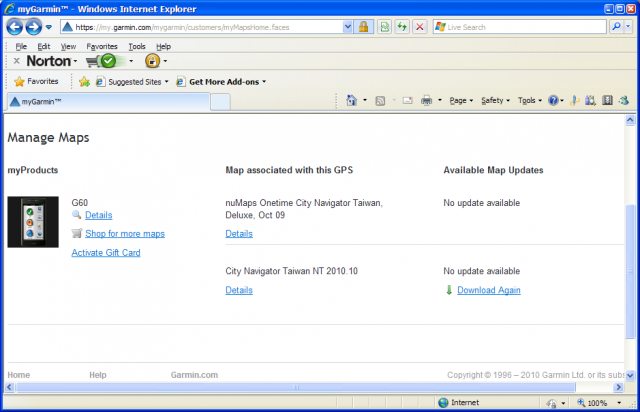Image resolution: width=640 pixels, height=412 pixels.
Task: Expand the address bar history dropdown
Action: click(x=347, y=27)
